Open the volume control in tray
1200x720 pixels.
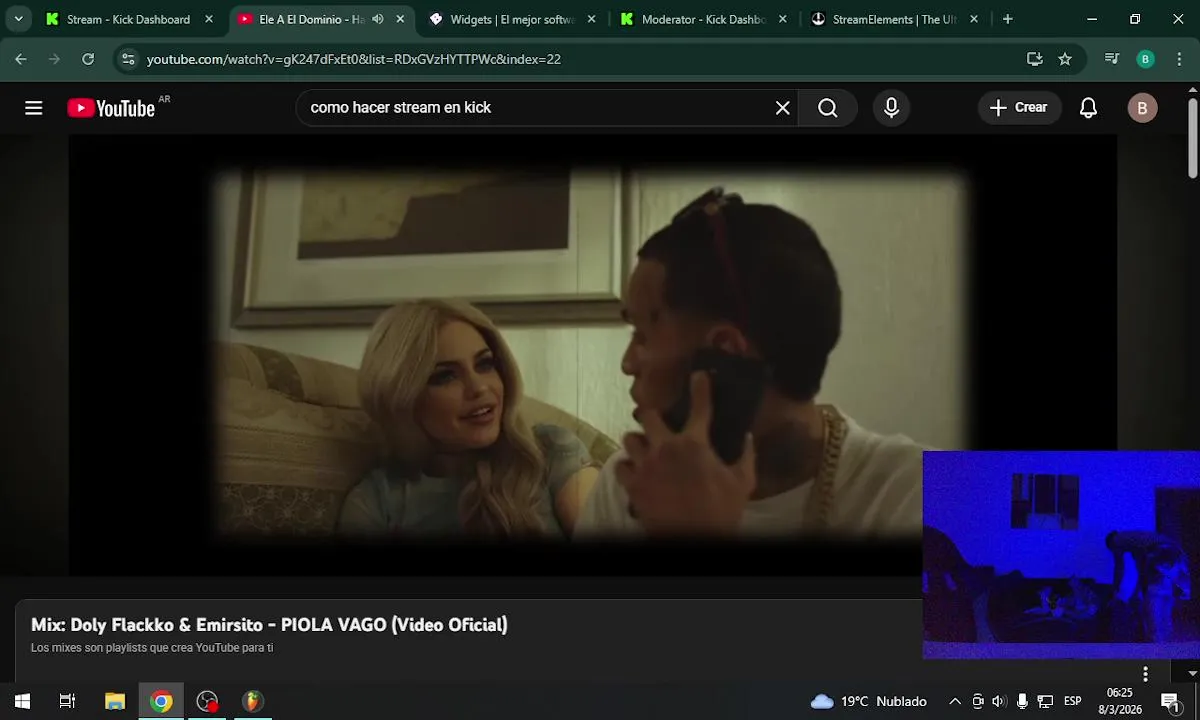pos(999,701)
